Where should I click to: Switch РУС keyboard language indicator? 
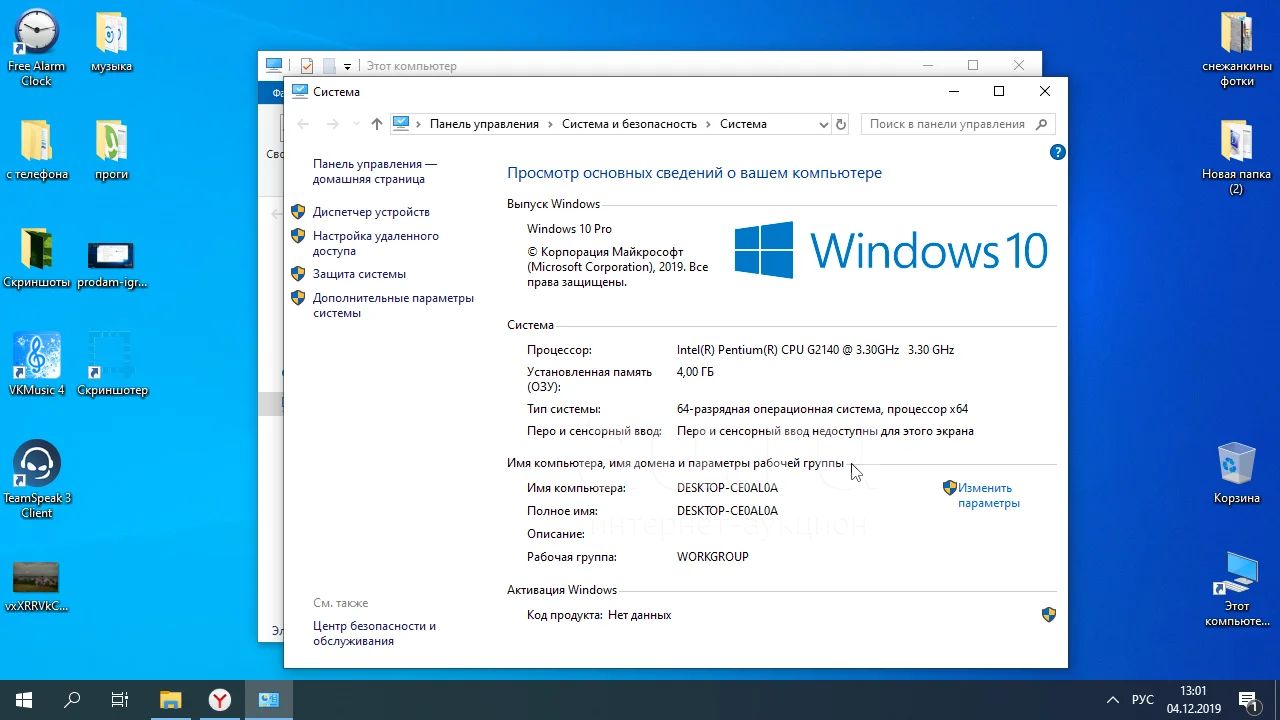pos(1142,700)
